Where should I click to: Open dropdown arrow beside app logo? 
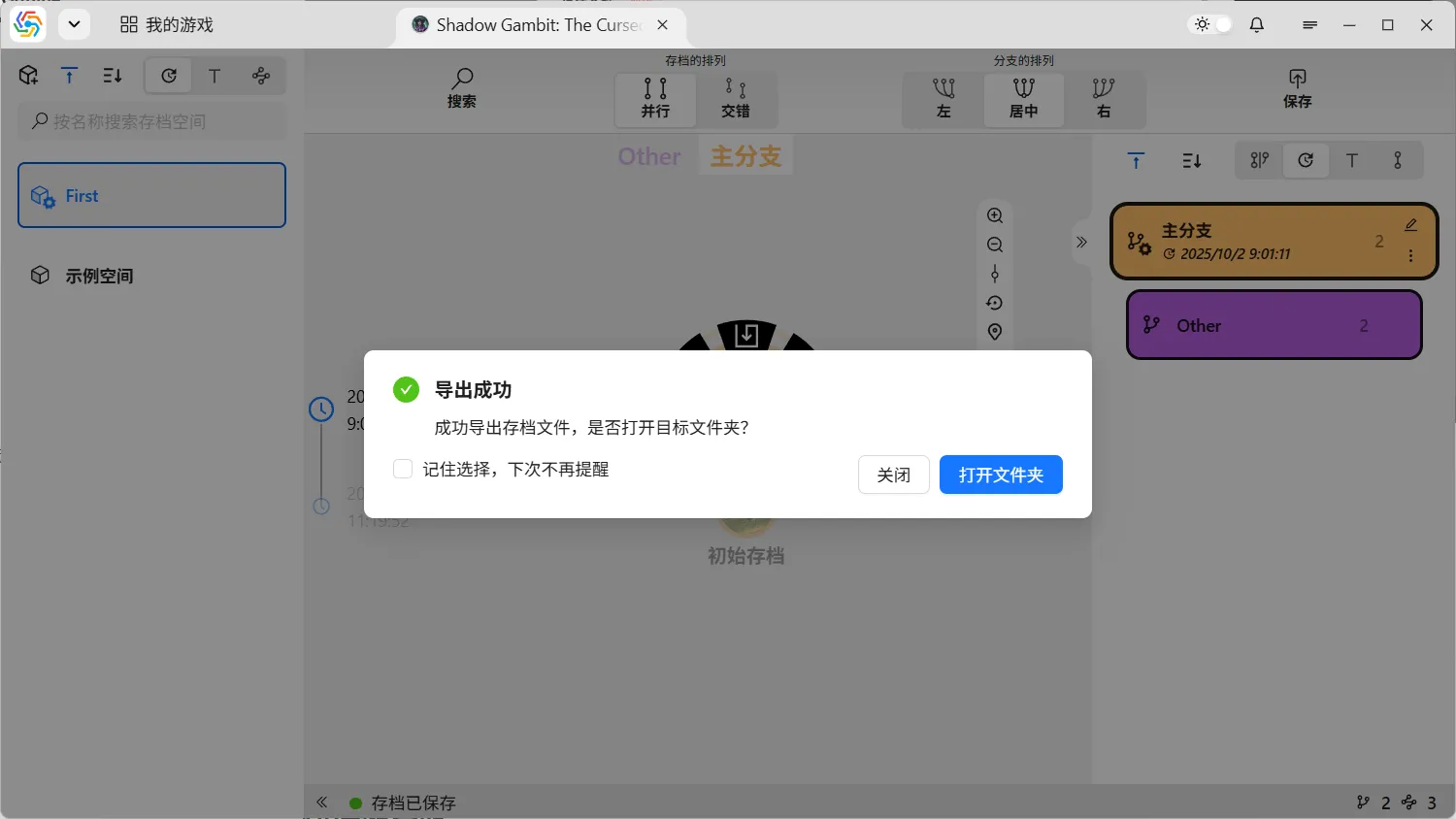tap(74, 25)
